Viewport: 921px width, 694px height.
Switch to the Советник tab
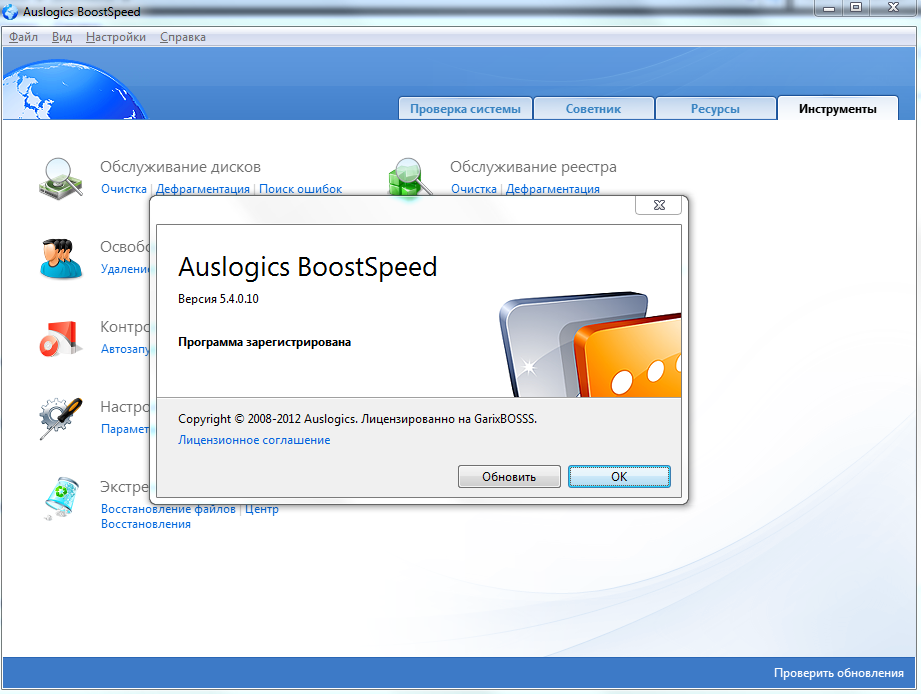click(593, 109)
